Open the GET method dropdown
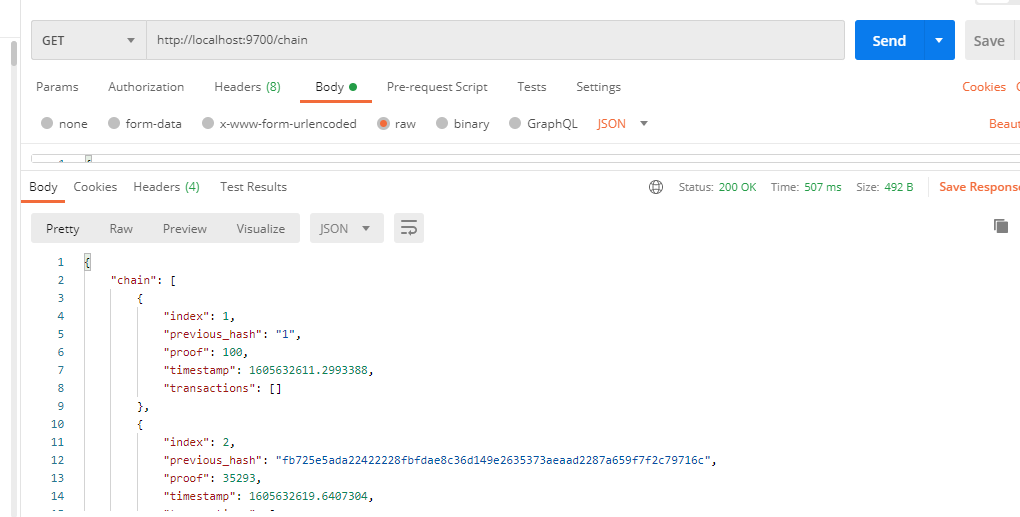 [88, 40]
